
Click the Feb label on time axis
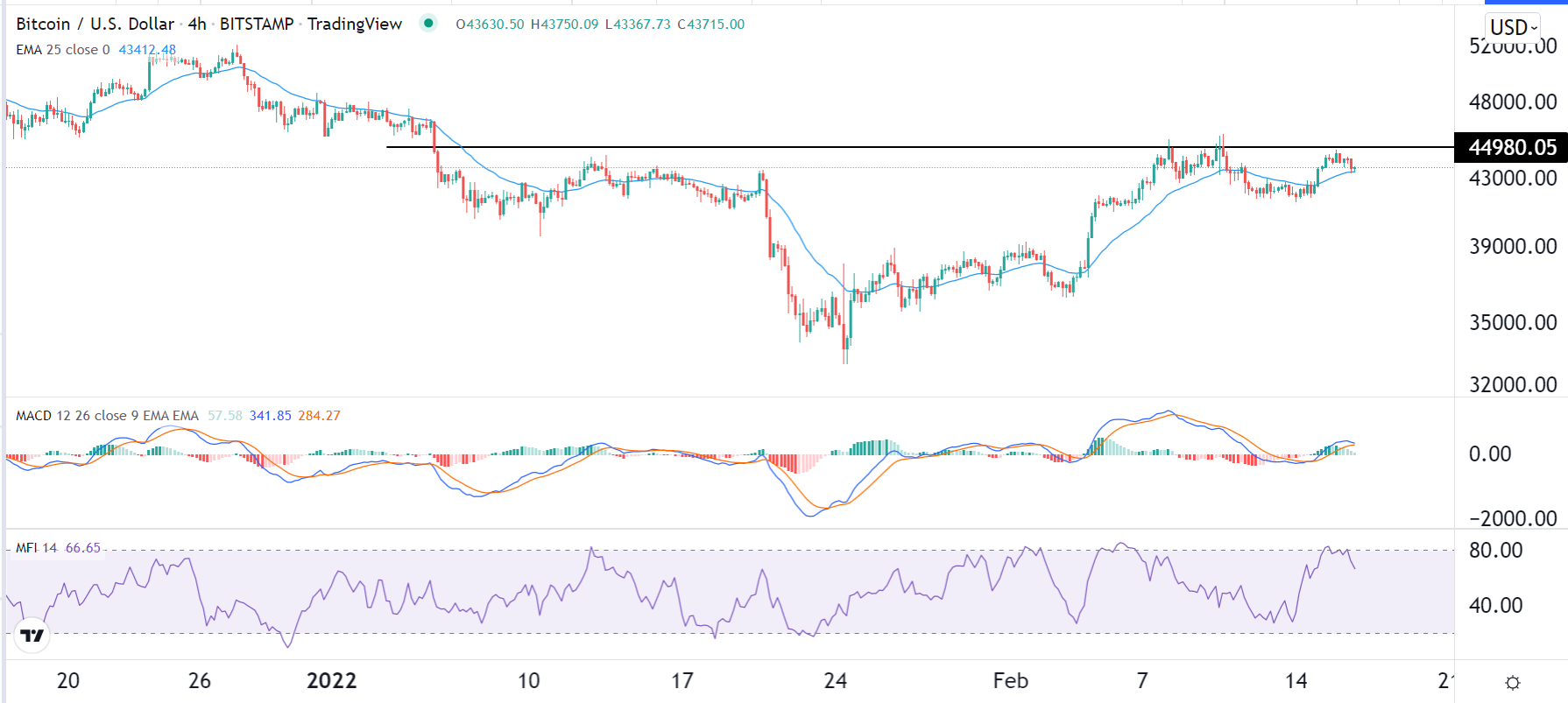[x=1010, y=681]
